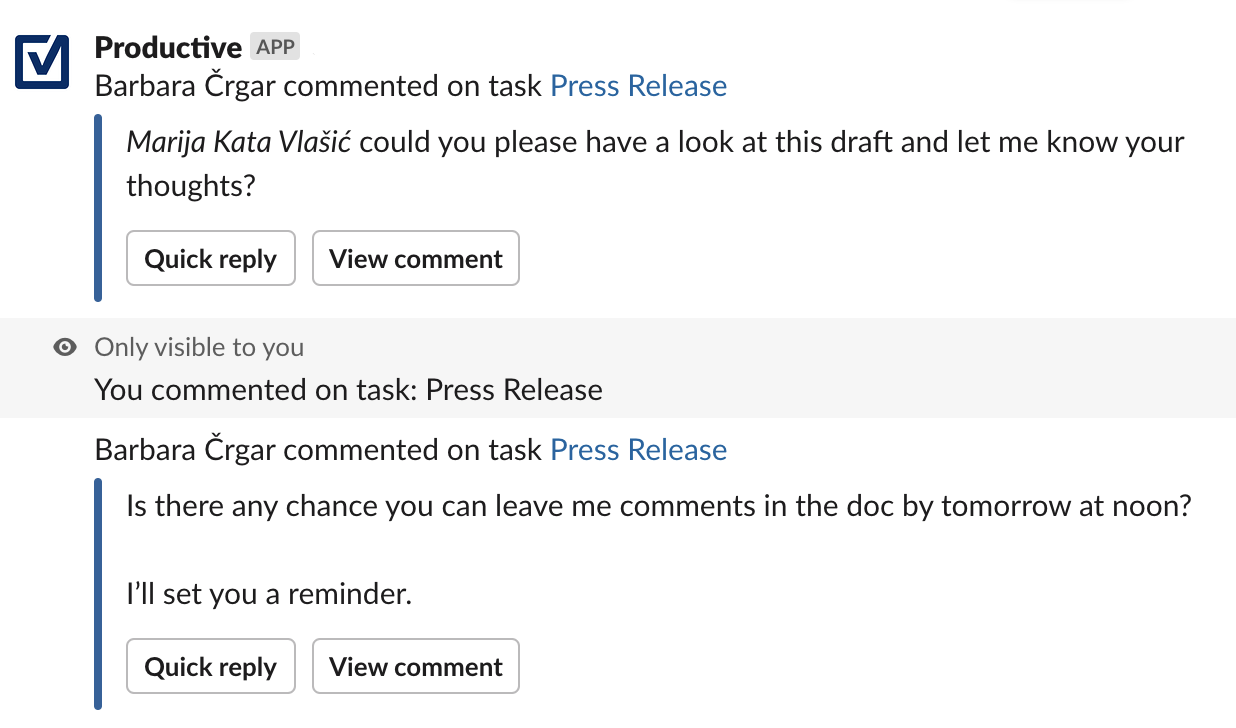
Task: Click Quick reply under the draft request comment
Action: (211, 259)
